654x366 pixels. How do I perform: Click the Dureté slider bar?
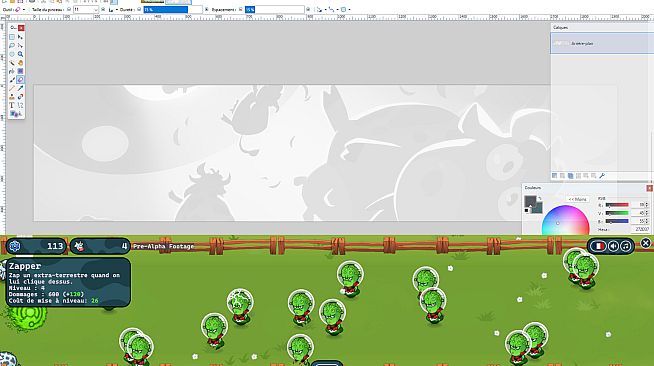(x=173, y=9)
